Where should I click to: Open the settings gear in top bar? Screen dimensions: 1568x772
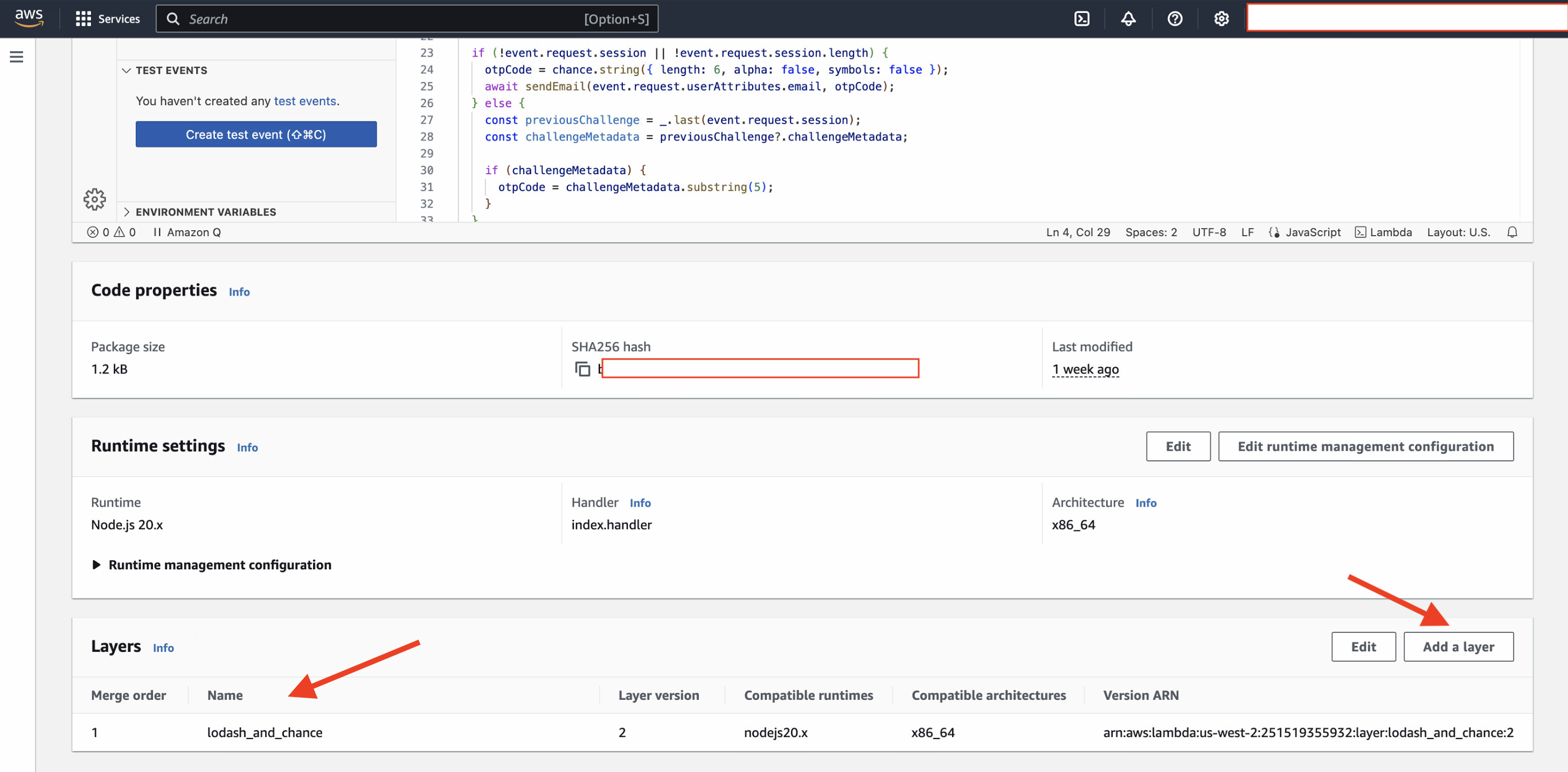click(1221, 19)
